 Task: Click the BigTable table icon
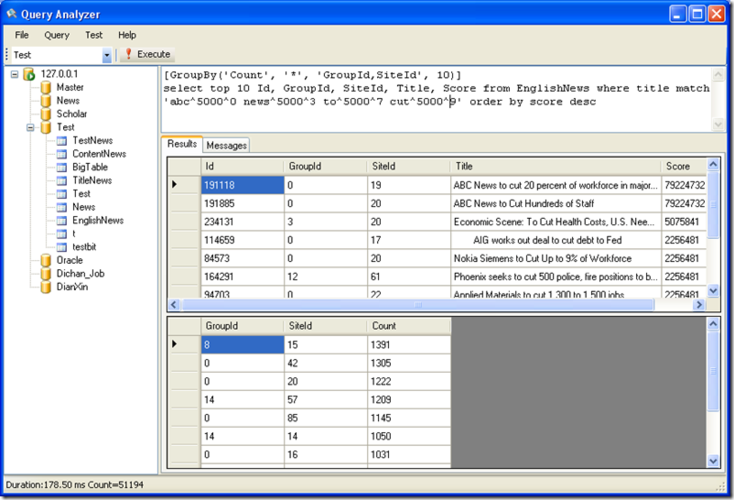click(x=61, y=167)
